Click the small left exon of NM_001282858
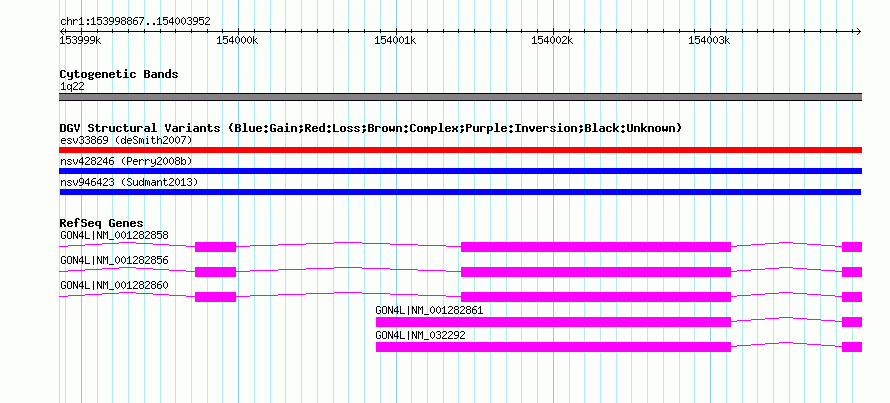Screen dimensions: 890x403 pos(215,247)
